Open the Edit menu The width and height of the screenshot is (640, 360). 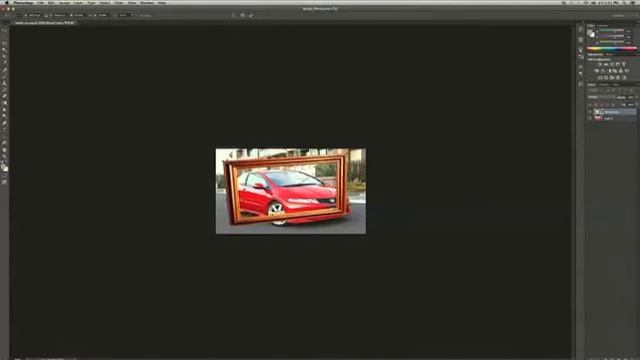click(51, 2)
